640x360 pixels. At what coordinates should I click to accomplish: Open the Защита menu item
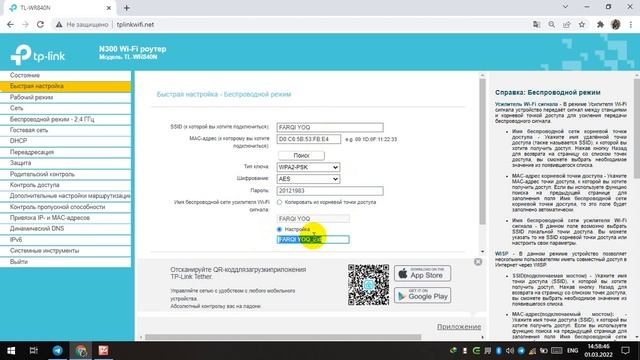click(65, 163)
